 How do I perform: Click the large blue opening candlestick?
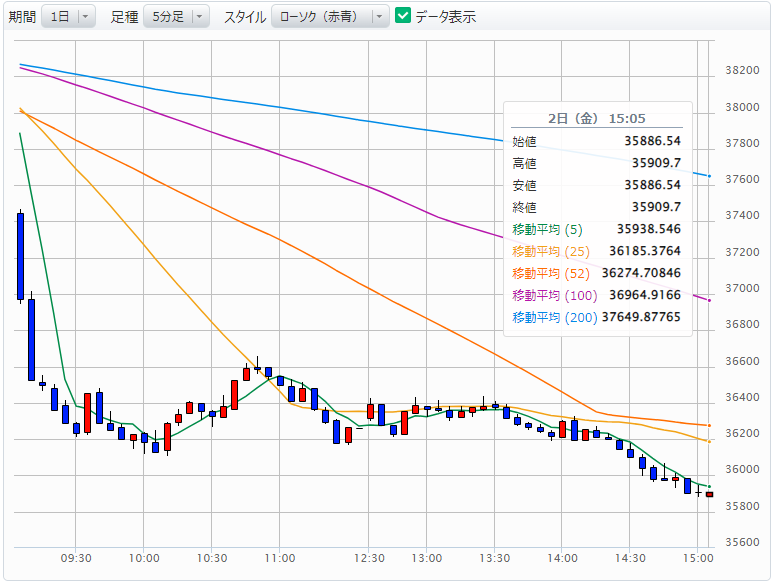[x=20, y=256]
